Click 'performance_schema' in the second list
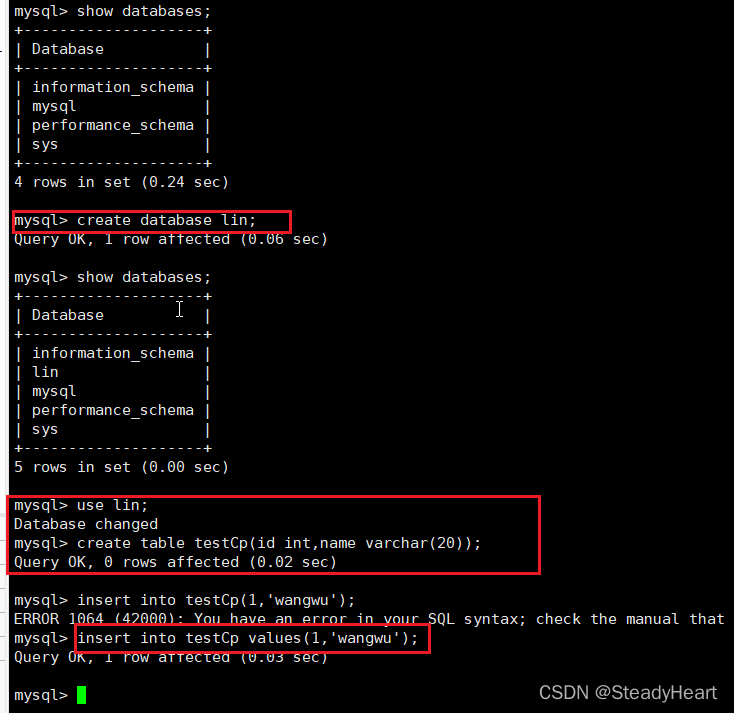Image resolution: width=734 pixels, height=713 pixels. pos(113,410)
